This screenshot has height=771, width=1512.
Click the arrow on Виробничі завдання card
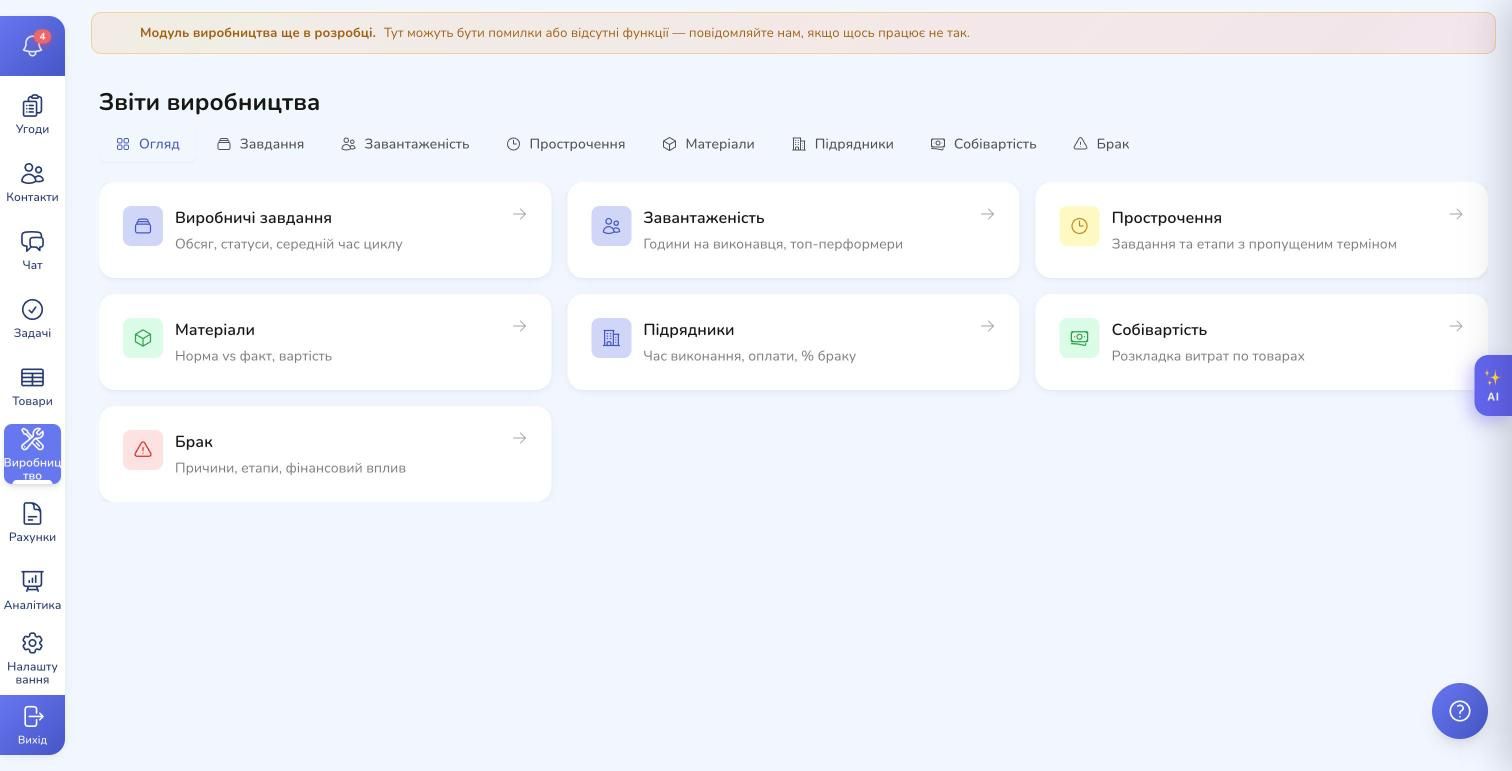pyautogui.click(x=519, y=214)
